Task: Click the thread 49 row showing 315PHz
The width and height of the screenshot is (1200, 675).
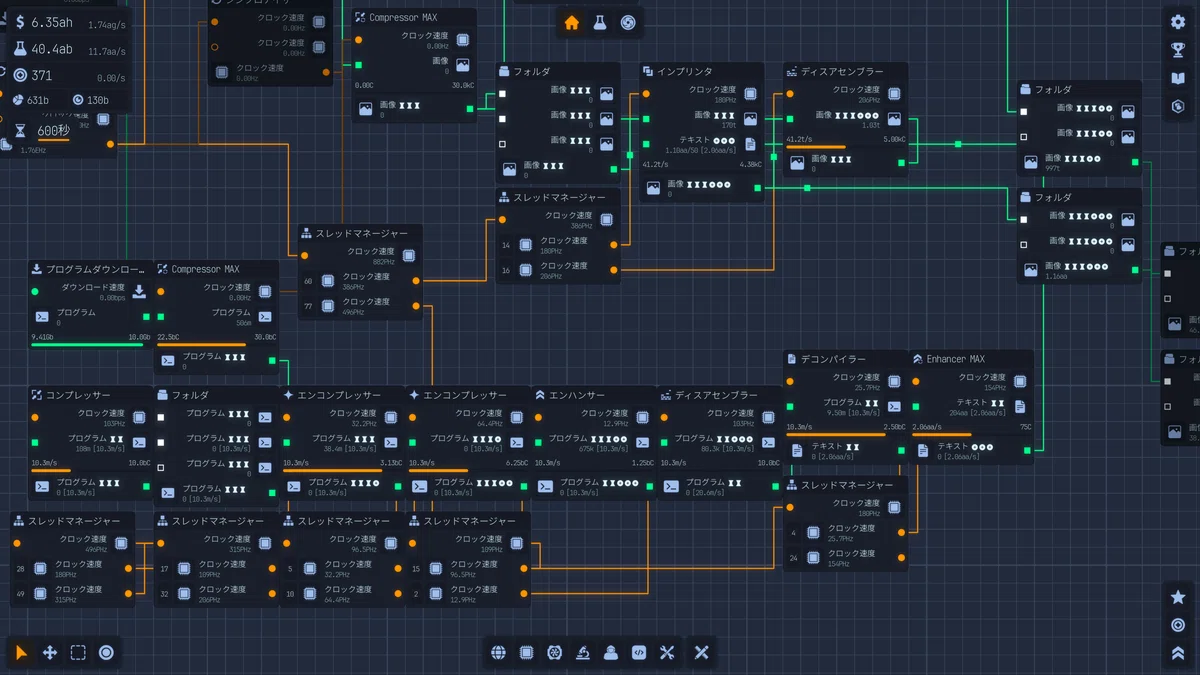Action: 73,594
